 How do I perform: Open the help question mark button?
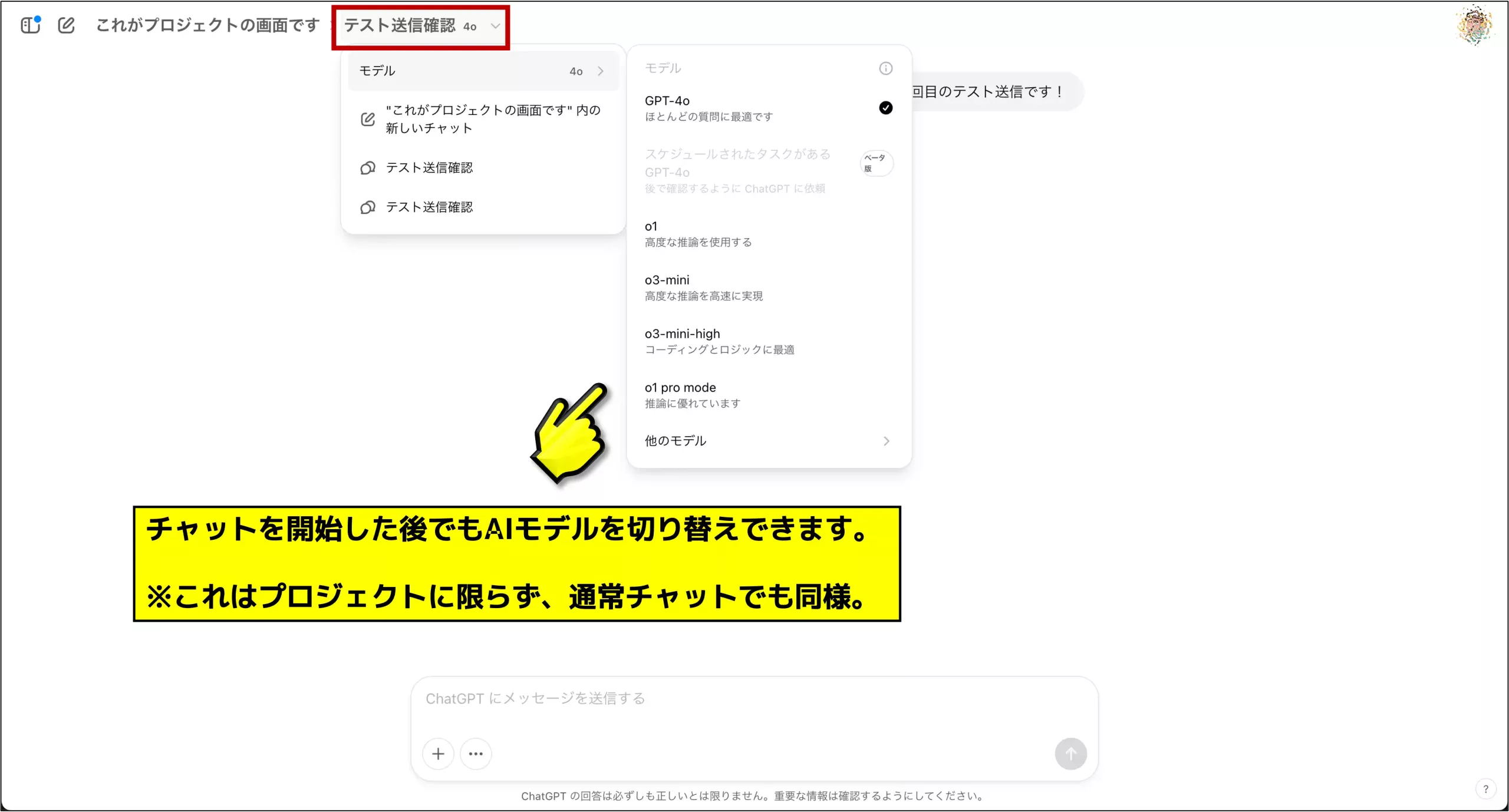point(1485,789)
